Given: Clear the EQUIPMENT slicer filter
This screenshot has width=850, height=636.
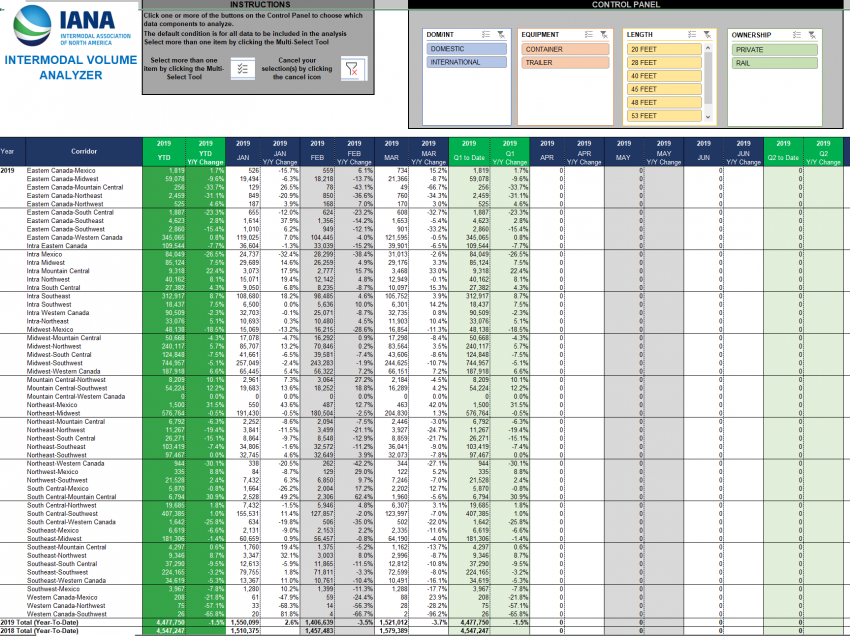Looking at the screenshot, I should 604,34.
